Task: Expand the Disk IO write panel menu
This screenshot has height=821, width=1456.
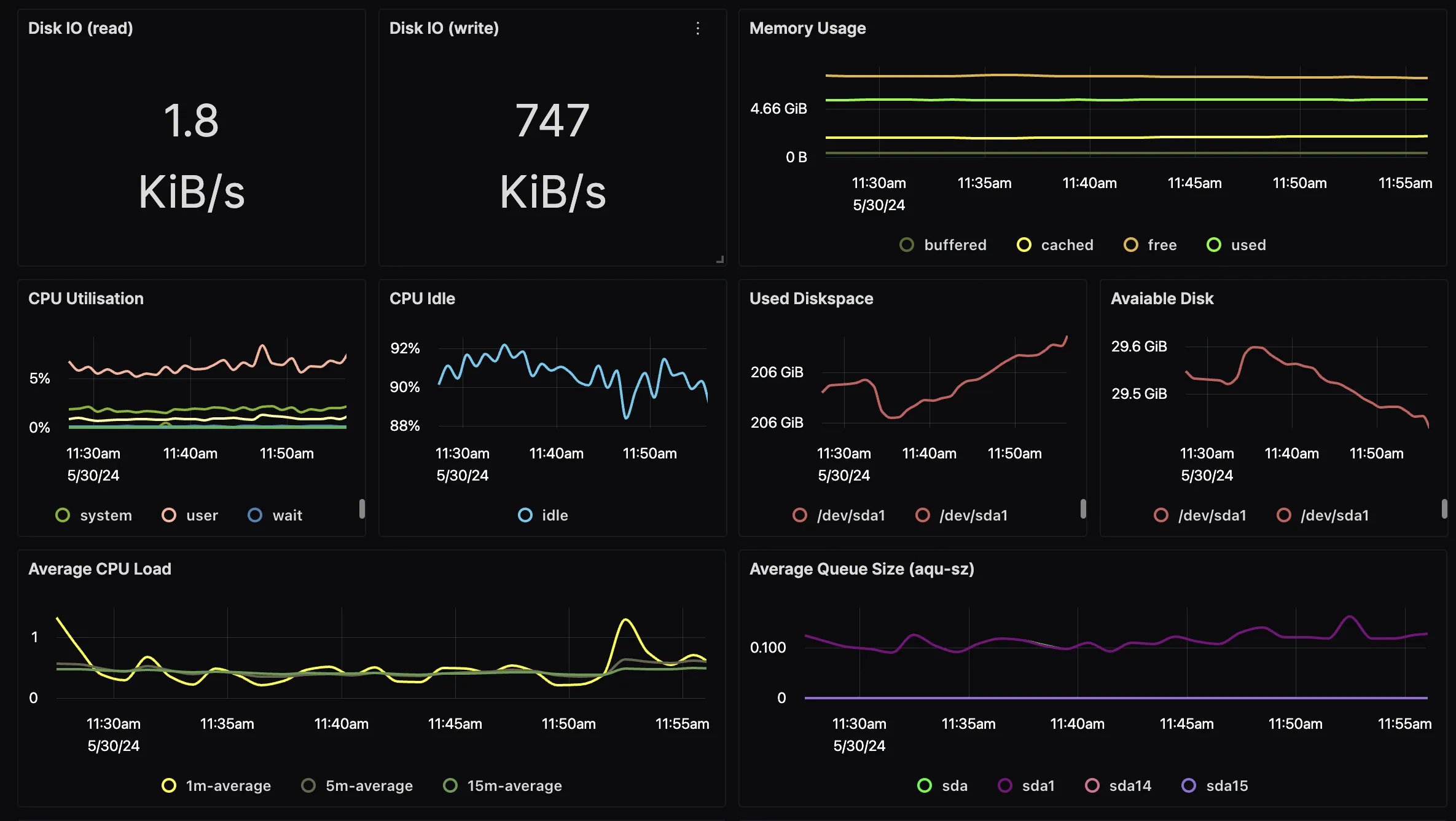Action: [698, 28]
